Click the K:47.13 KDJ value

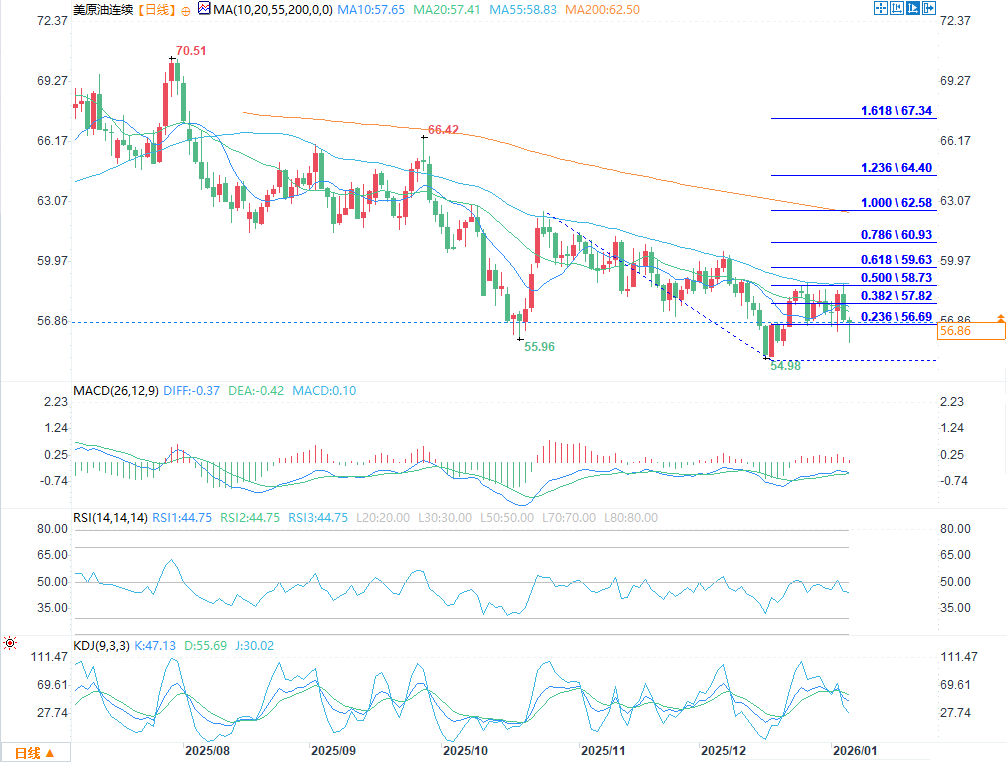pos(155,646)
